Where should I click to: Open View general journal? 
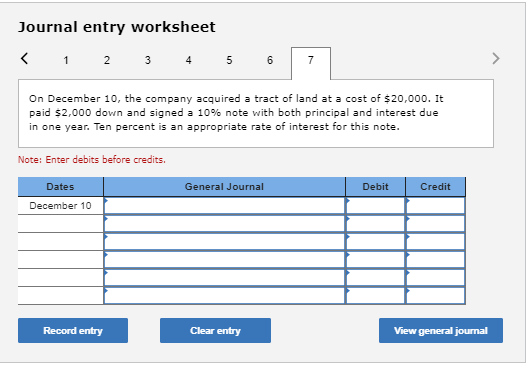441,331
